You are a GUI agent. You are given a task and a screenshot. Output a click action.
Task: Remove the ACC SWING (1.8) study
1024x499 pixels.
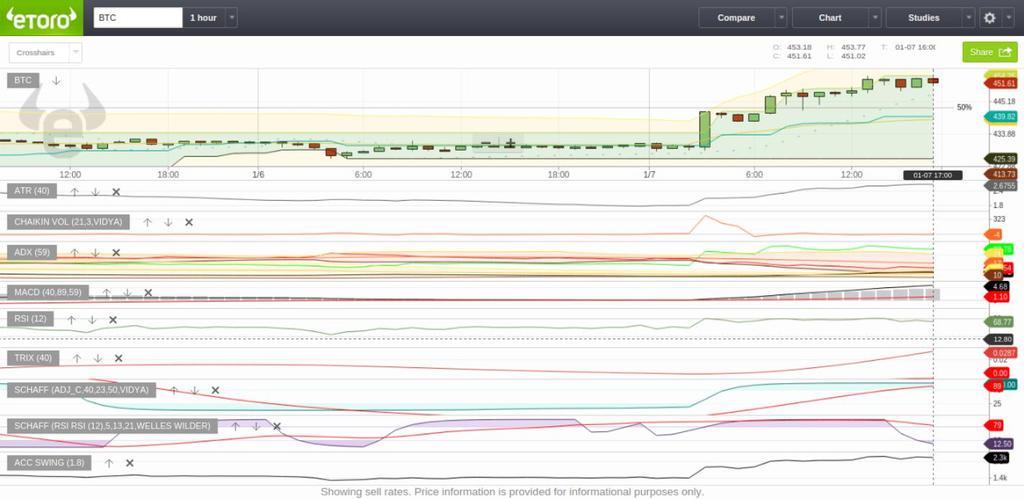click(x=129, y=463)
